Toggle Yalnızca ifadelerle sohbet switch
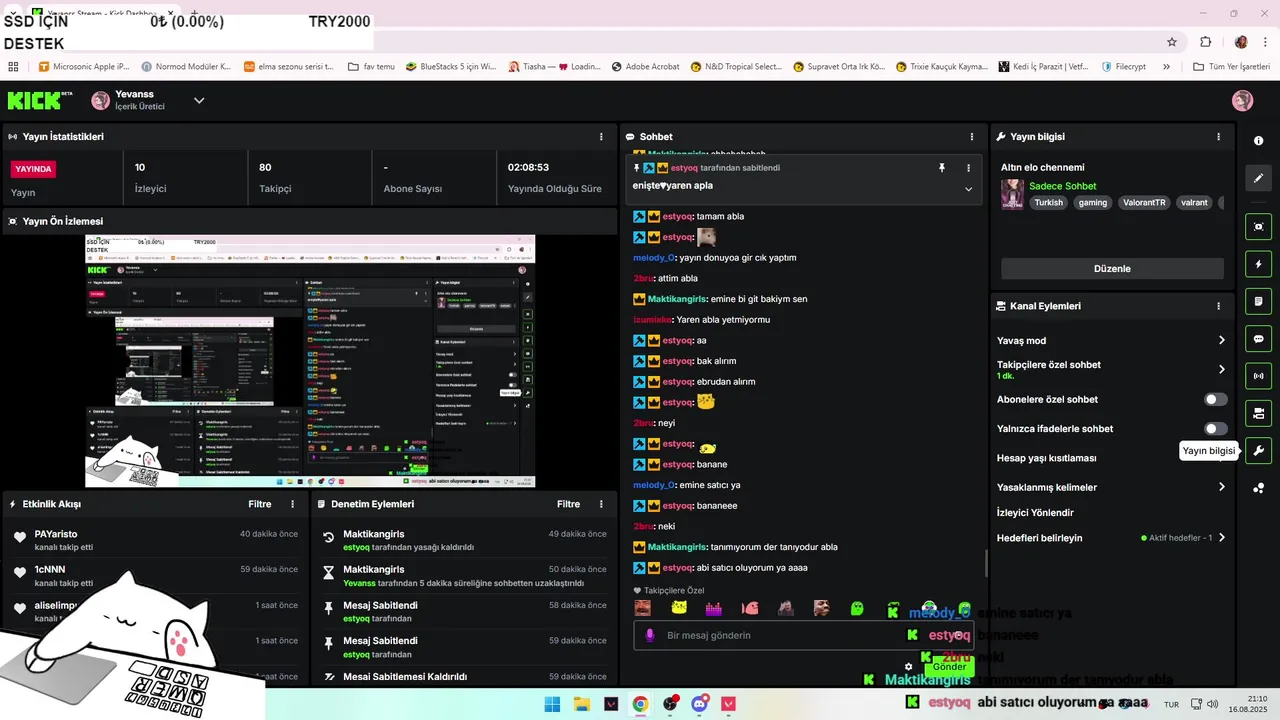Viewport: 1280px width, 720px height. 1215,429
